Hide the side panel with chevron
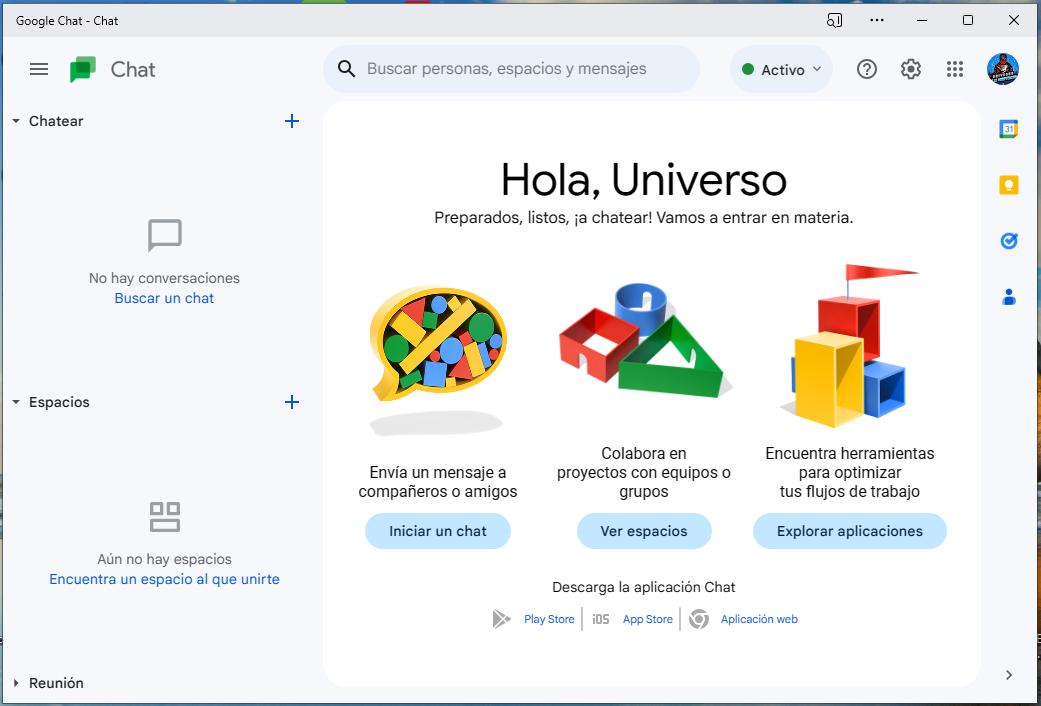 1008,675
